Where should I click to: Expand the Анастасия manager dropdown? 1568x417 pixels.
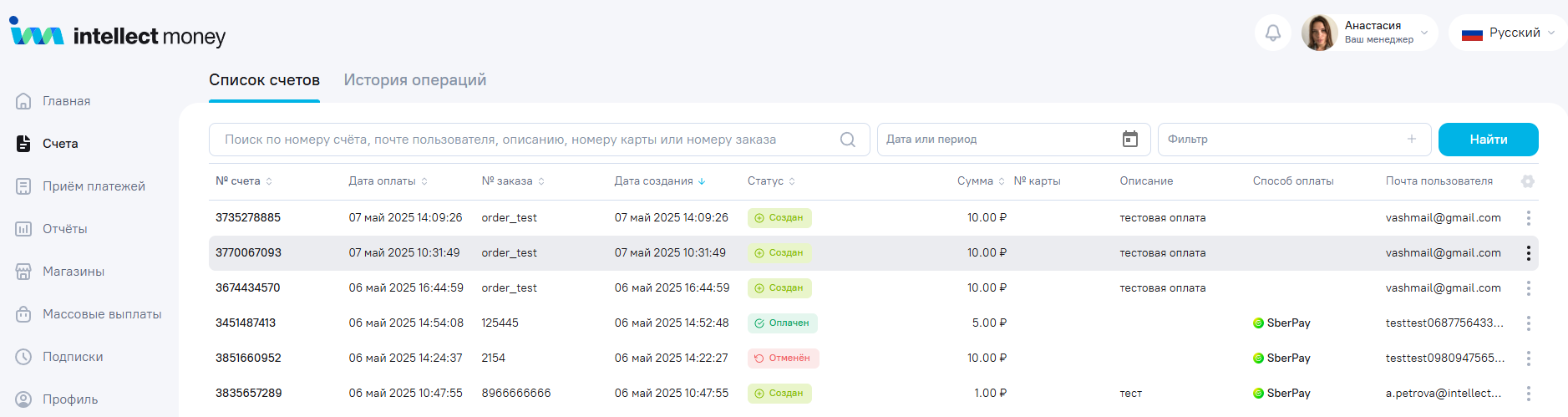coord(1423,33)
